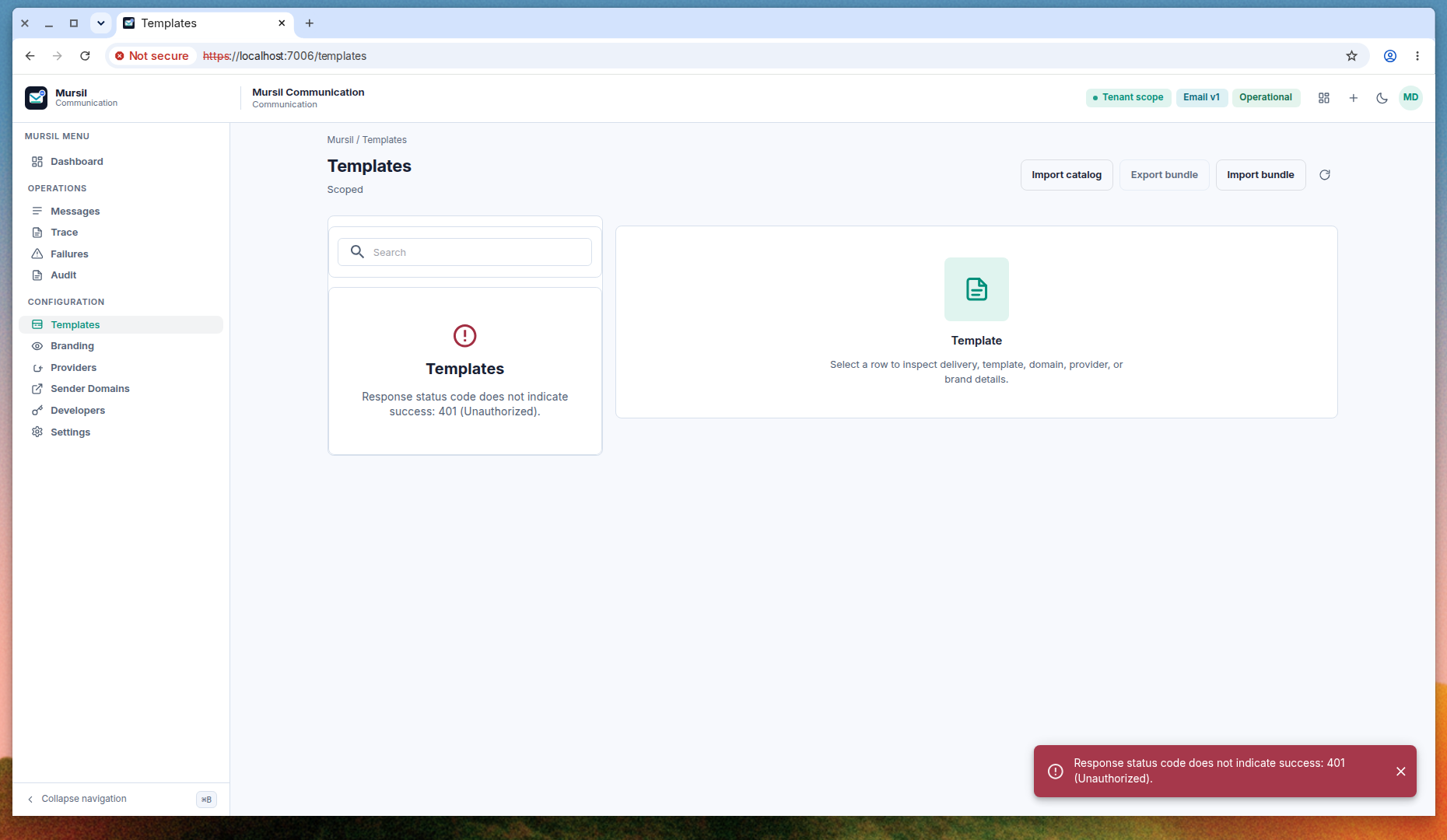Open the tab search dropdown arrow

(100, 23)
